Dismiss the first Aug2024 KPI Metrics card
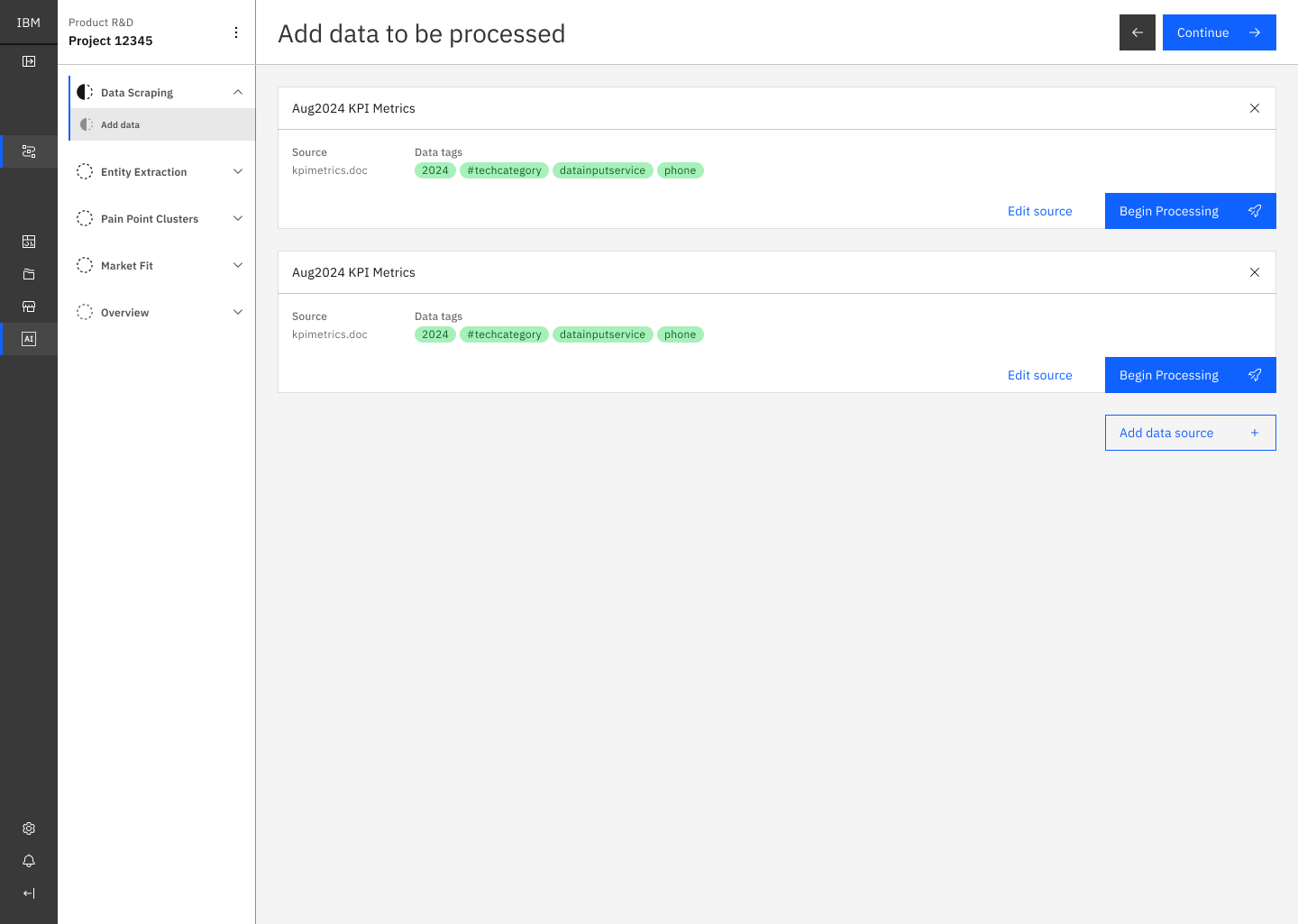Screen dimensions: 1298x924 point(1254,108)
